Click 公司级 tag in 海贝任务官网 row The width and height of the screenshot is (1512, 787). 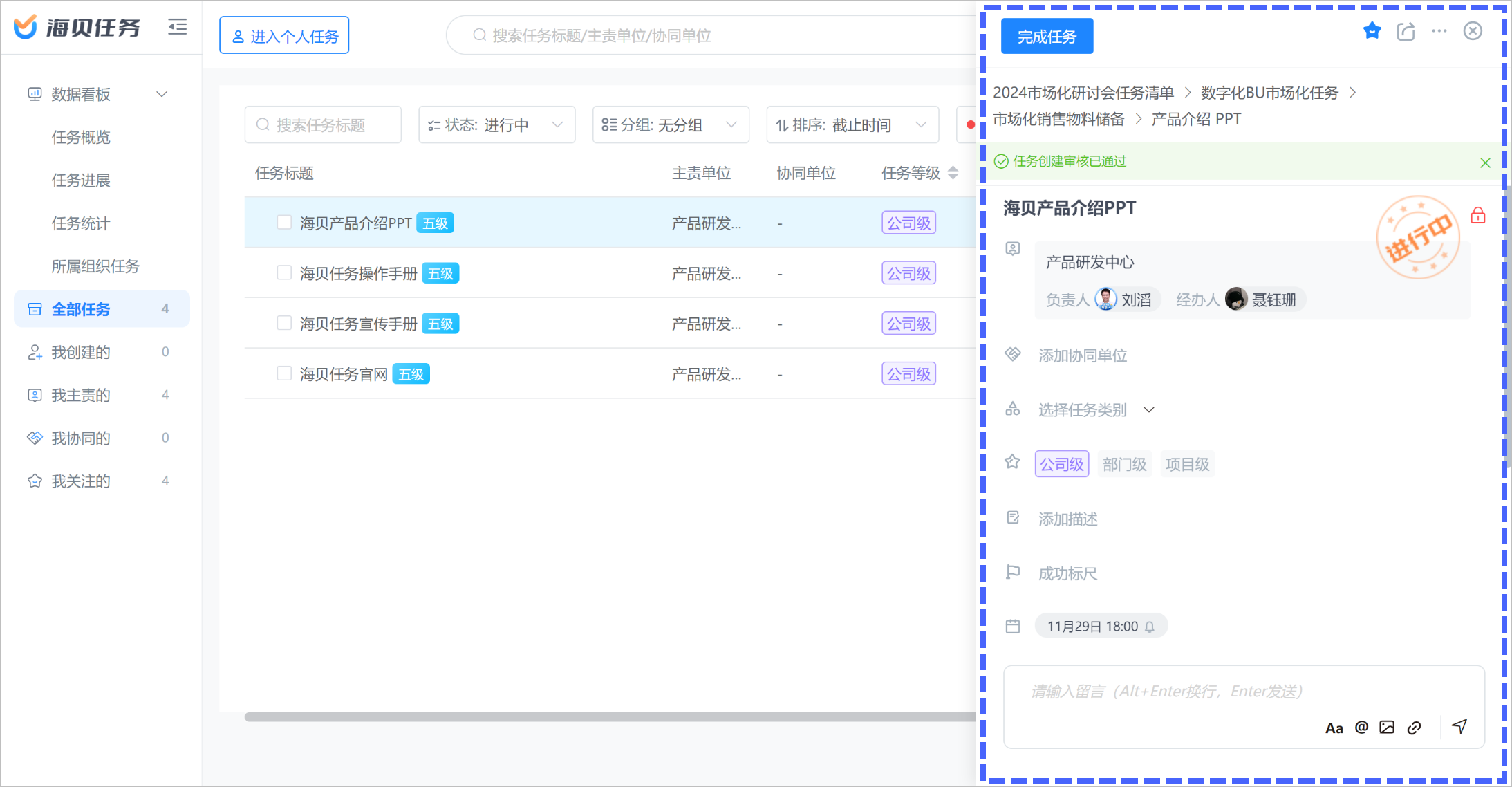[x=908, y=374]
